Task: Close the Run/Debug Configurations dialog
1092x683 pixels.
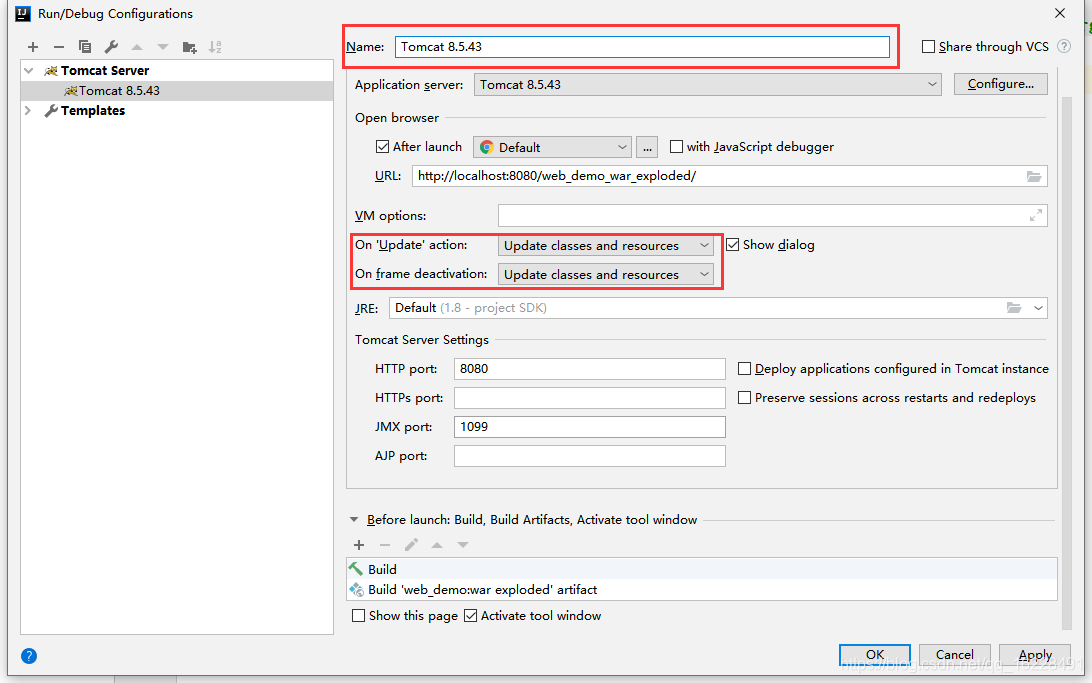Action: [1060, 13]
